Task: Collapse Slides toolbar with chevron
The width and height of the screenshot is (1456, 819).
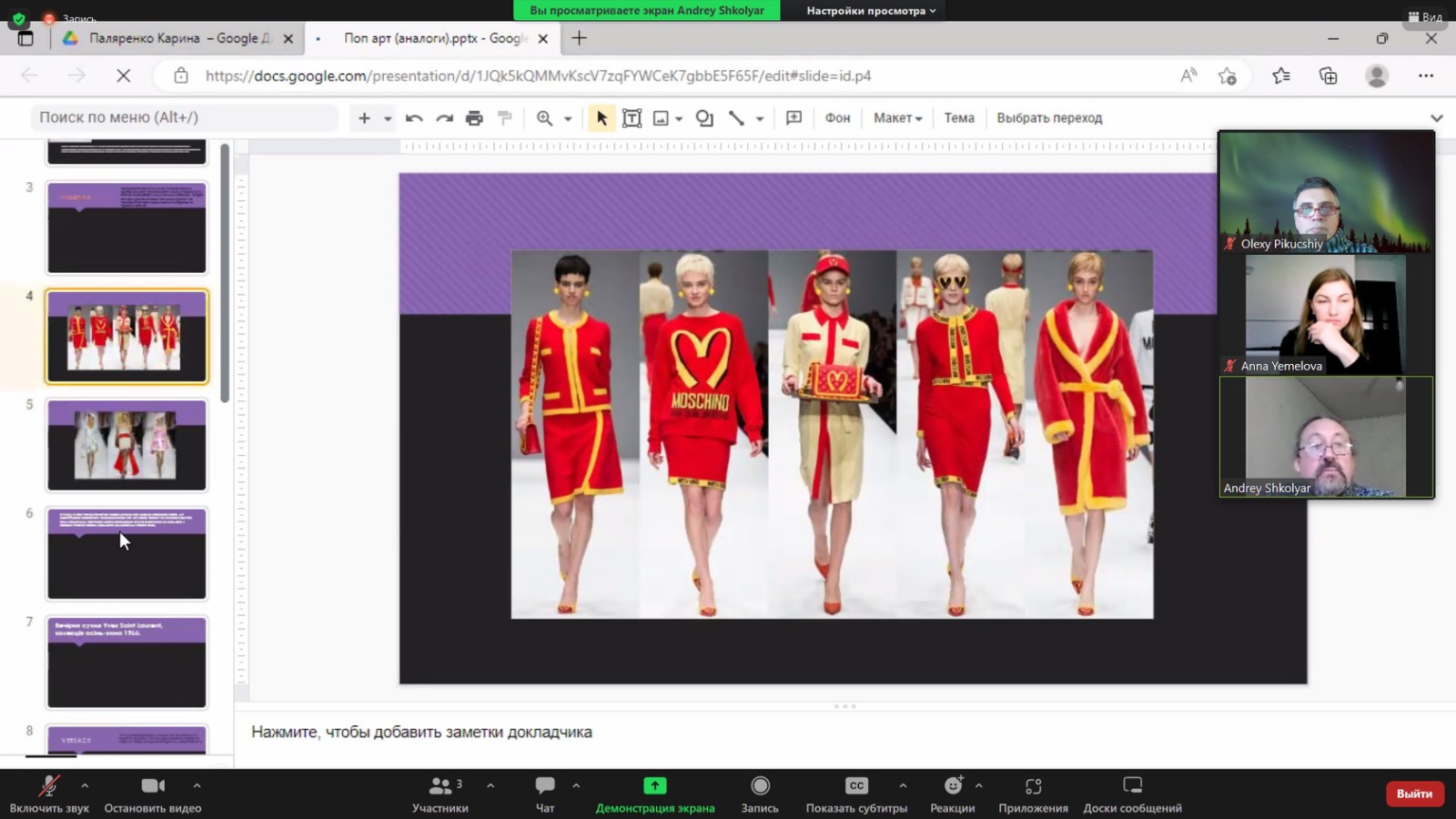Action: (1436, 117)
